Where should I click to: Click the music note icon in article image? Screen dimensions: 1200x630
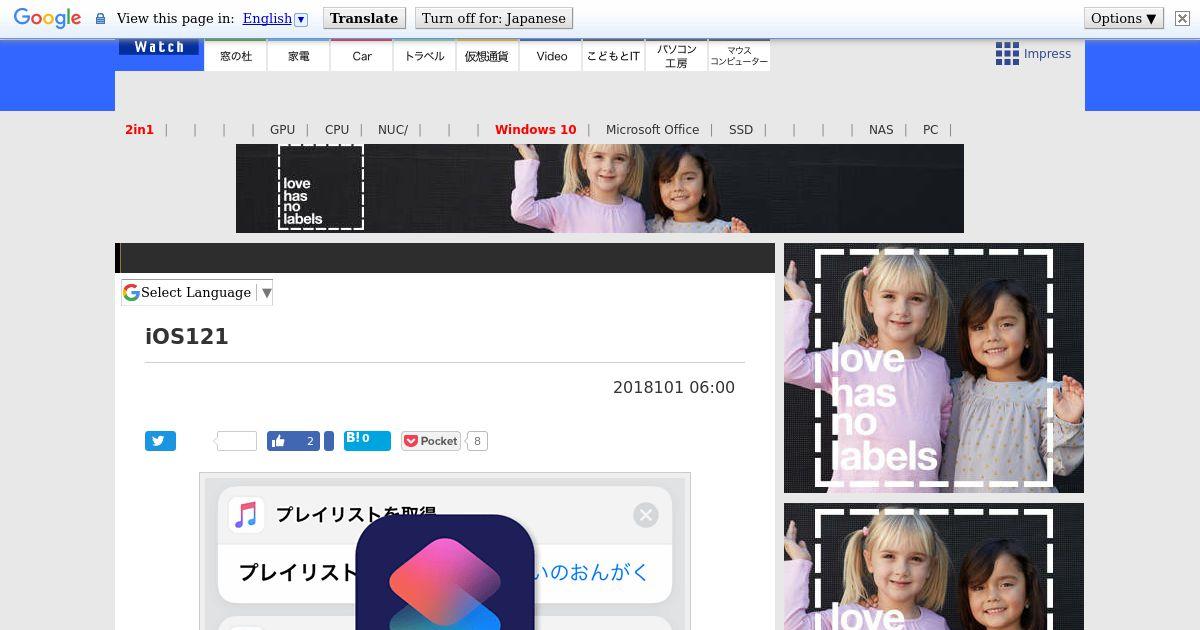[246, 515]
